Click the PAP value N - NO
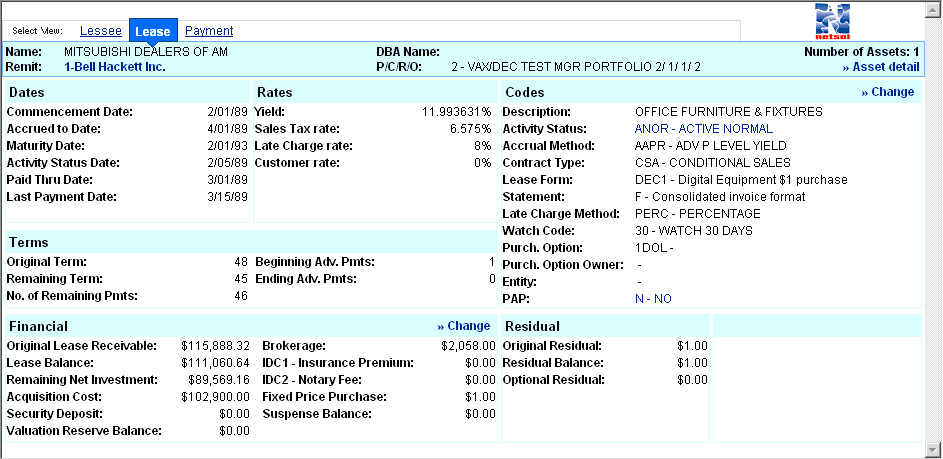 pos(653,298)
